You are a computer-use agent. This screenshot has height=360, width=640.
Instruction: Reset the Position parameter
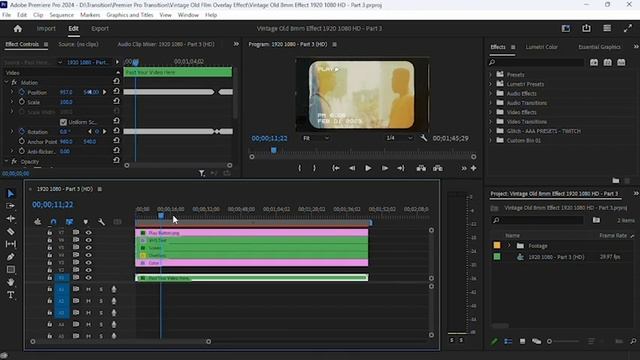click(116, 91)
